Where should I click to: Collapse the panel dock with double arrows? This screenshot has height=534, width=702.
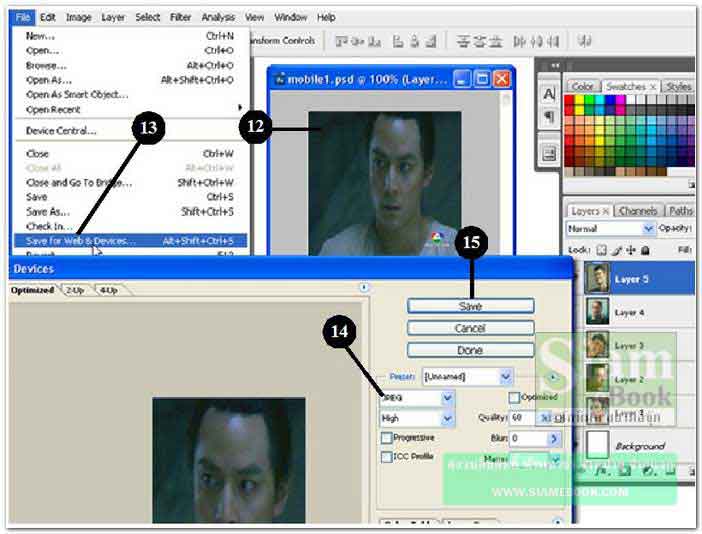point(556,65)
